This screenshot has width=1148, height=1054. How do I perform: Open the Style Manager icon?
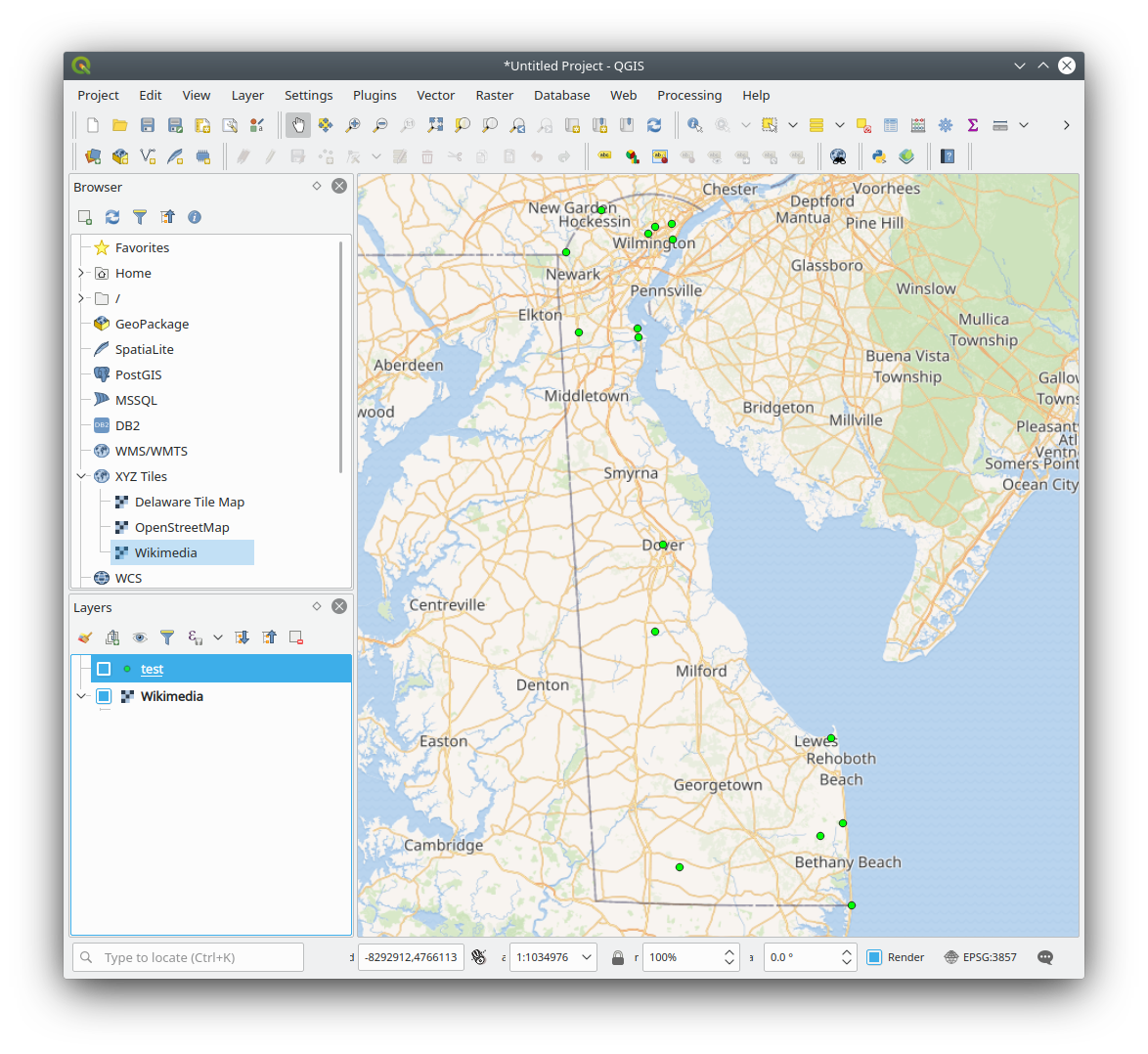pyautogui.click(x=257, y=125)
